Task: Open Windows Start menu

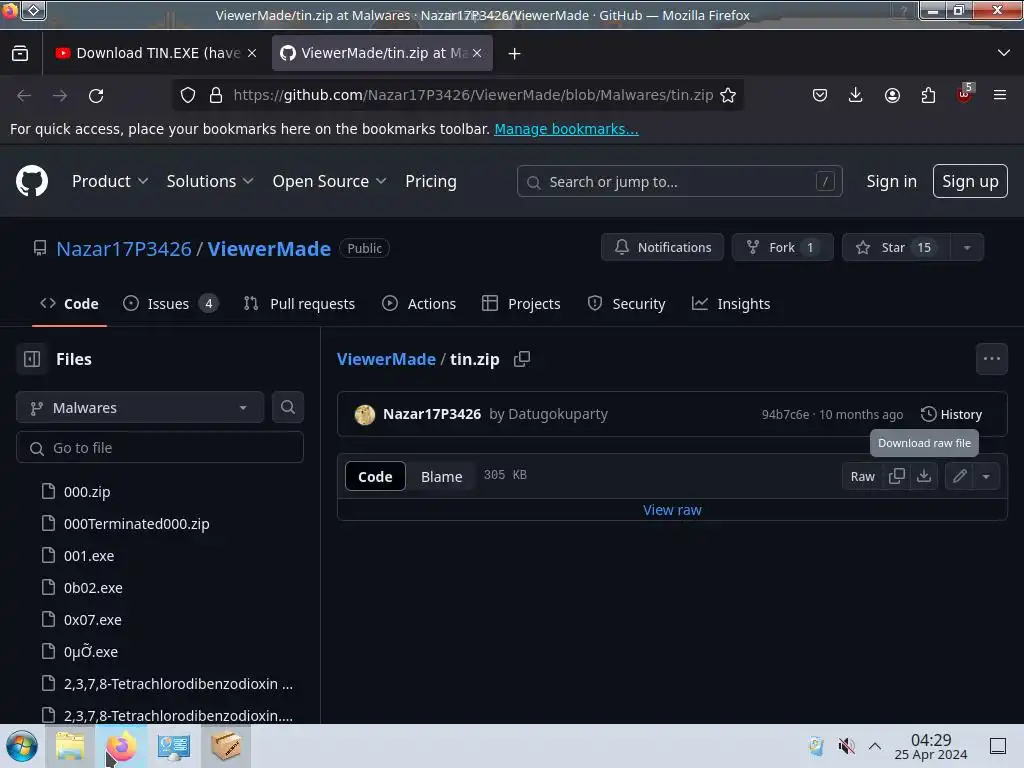Action: point(22,746)
